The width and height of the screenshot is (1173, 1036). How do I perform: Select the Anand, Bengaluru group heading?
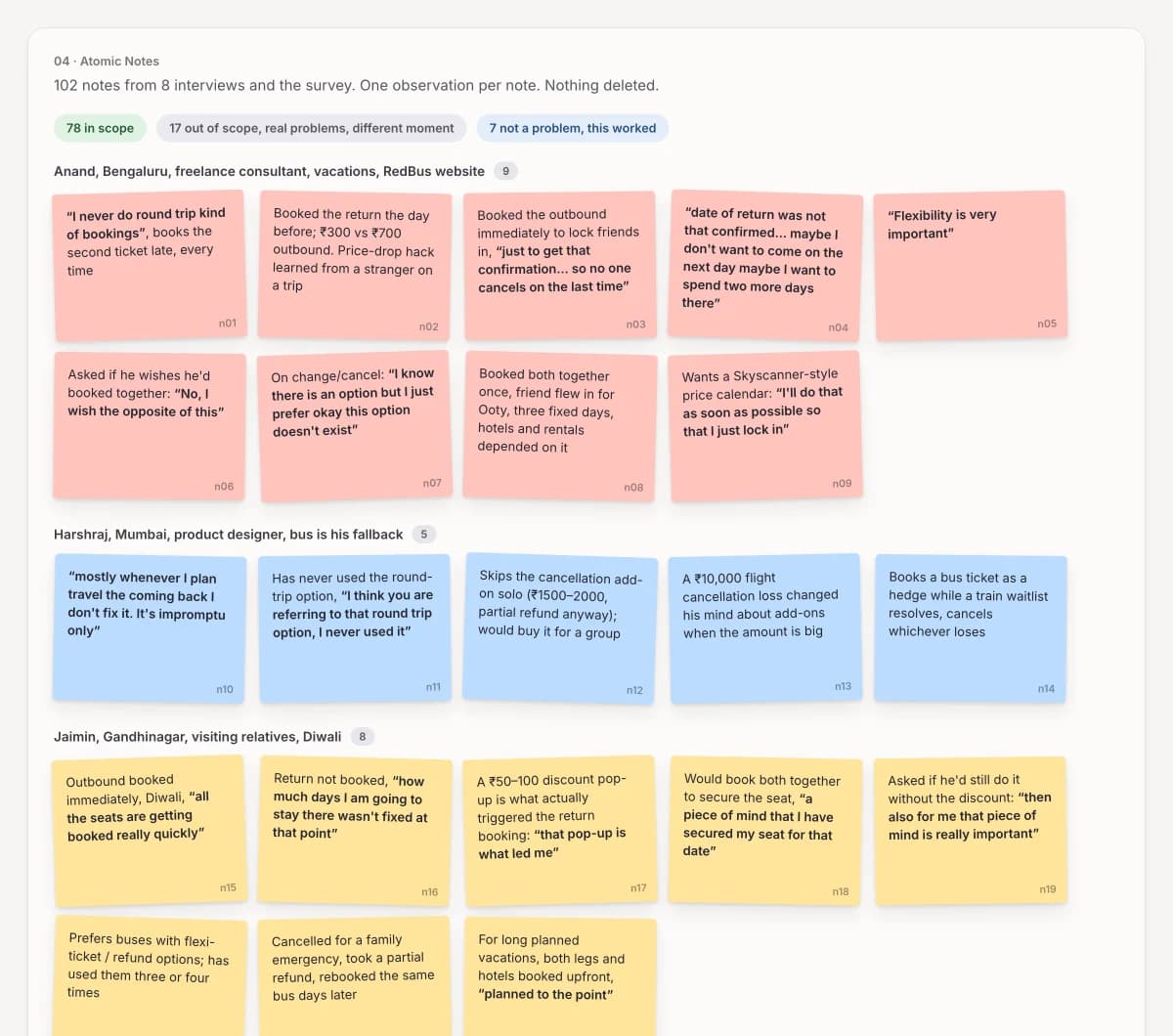(269, 171)
